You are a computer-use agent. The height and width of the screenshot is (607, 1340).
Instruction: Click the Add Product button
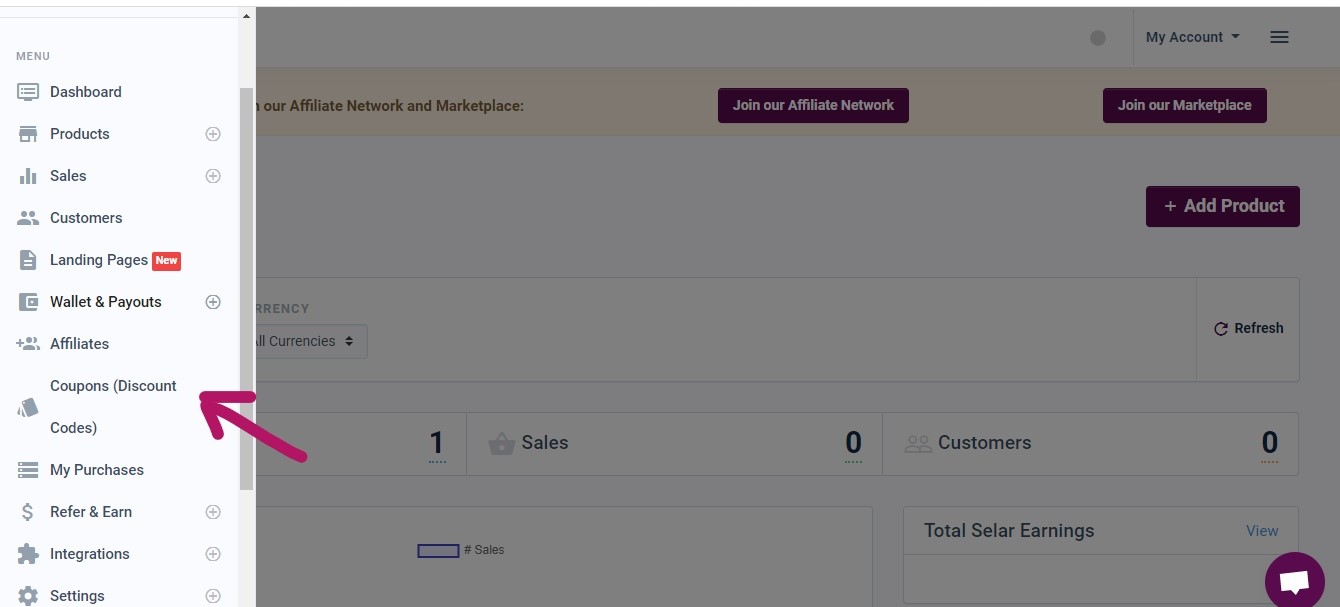point(1222,206)
